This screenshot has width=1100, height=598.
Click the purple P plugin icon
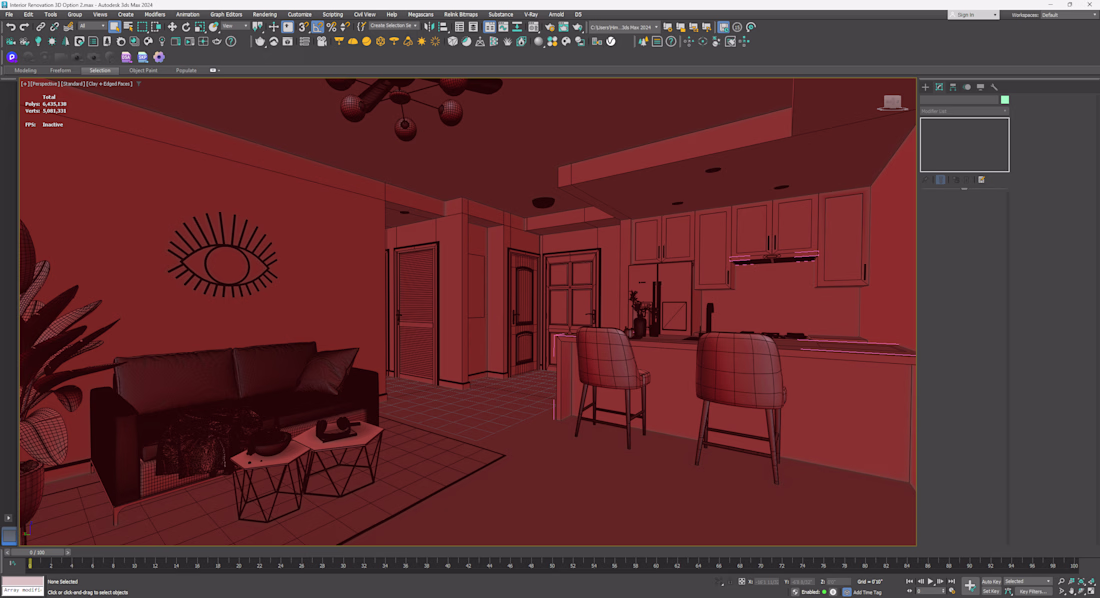(x=12, y=57)
